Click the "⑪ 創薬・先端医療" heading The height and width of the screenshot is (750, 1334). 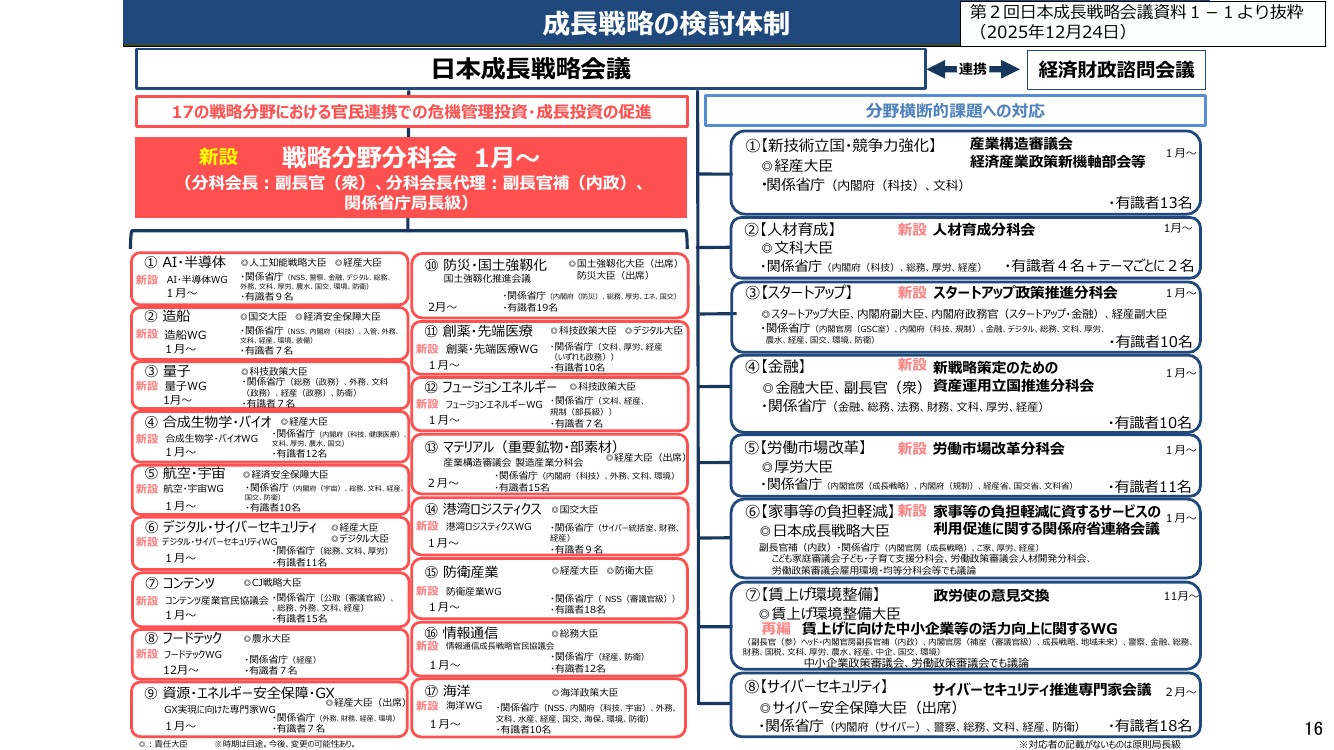point(478,331)
